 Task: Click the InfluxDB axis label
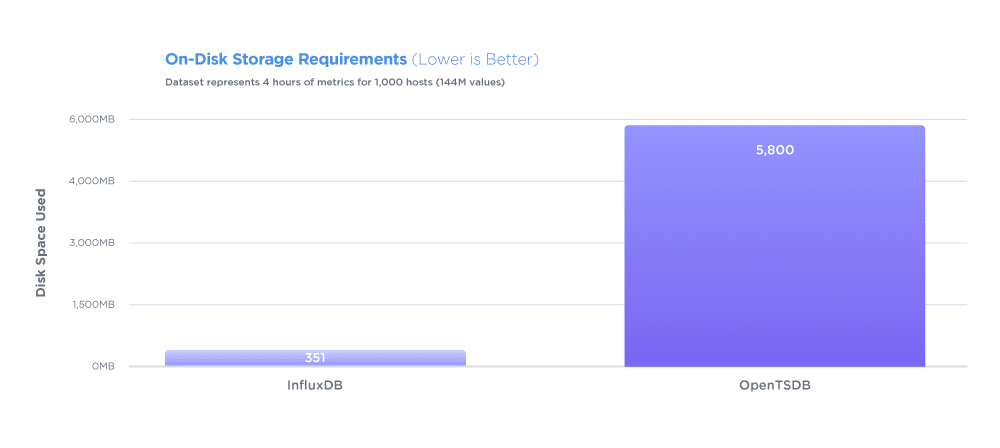(315, 386)
